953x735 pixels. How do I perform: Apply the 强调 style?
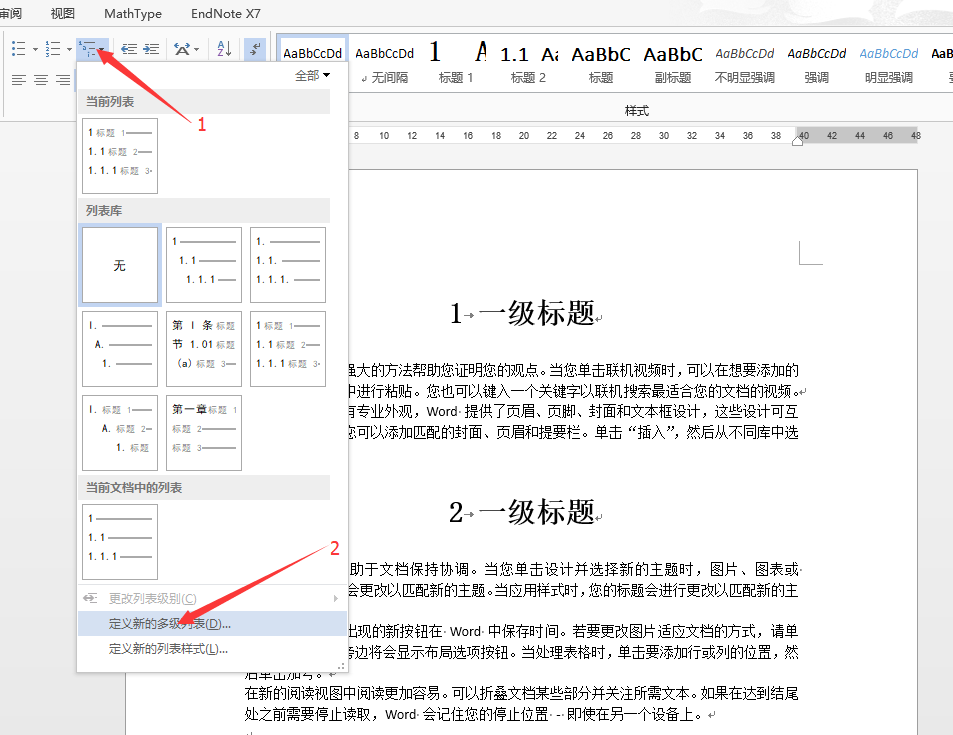tap(817, 63)
